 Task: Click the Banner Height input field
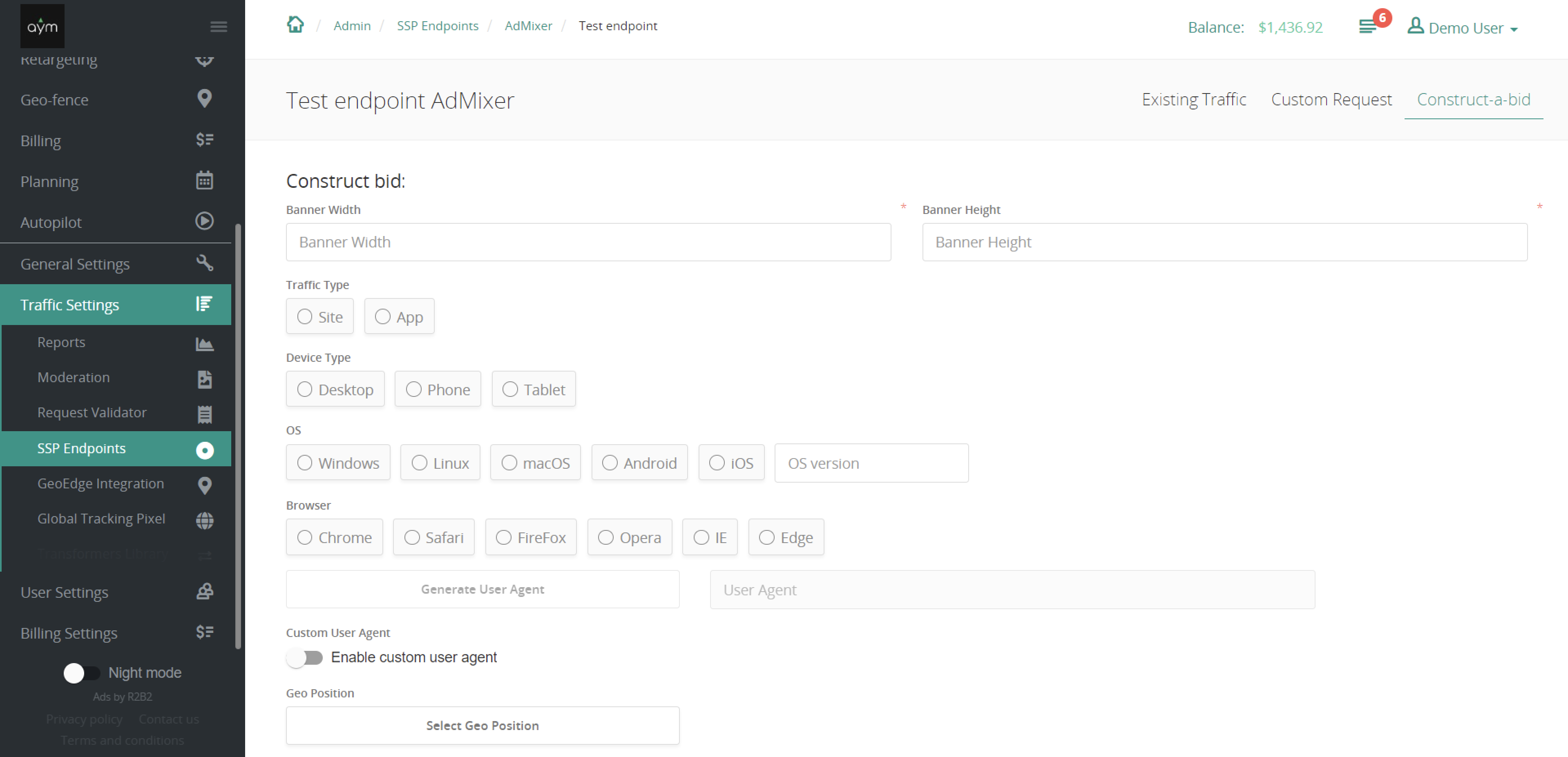click(x=1225, y=242)
